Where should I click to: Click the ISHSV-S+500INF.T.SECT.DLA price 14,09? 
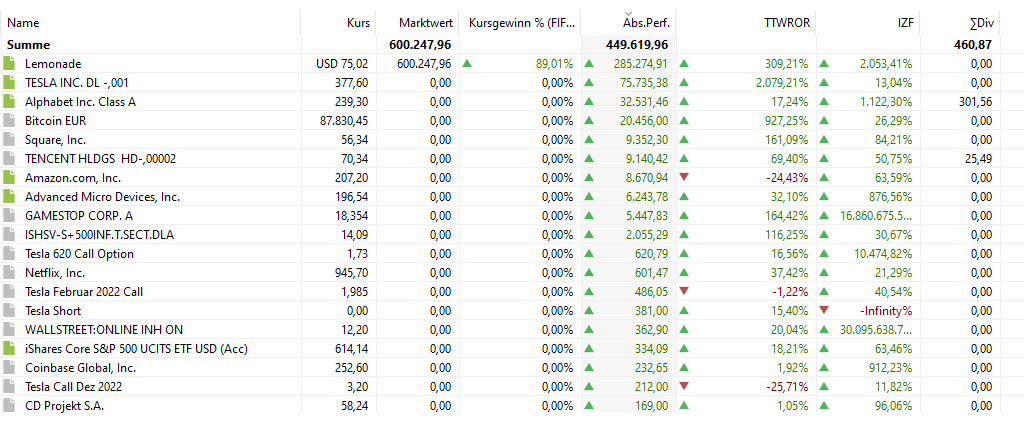tap(357, 235)
